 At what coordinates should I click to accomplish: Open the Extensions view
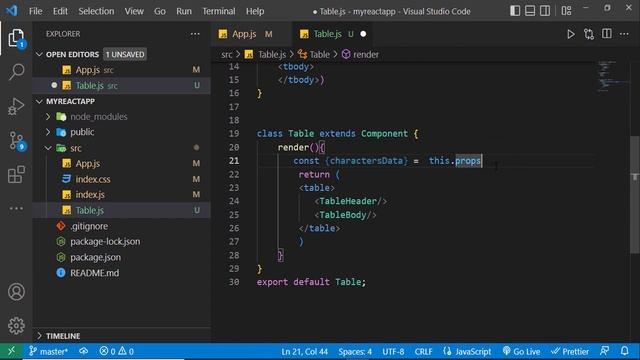coord(16,175)
